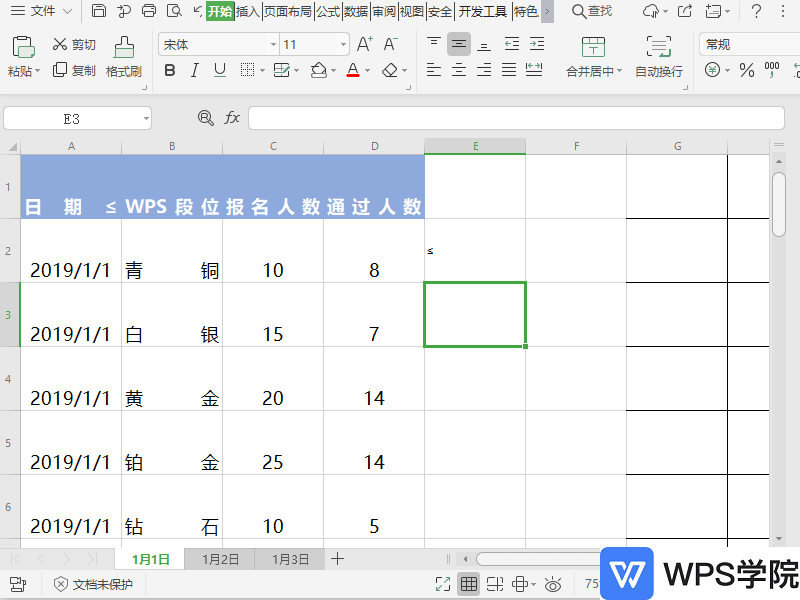Click the Format Painter (格式刷) icon
The image size is (800, 600).
tap(124, 48)
